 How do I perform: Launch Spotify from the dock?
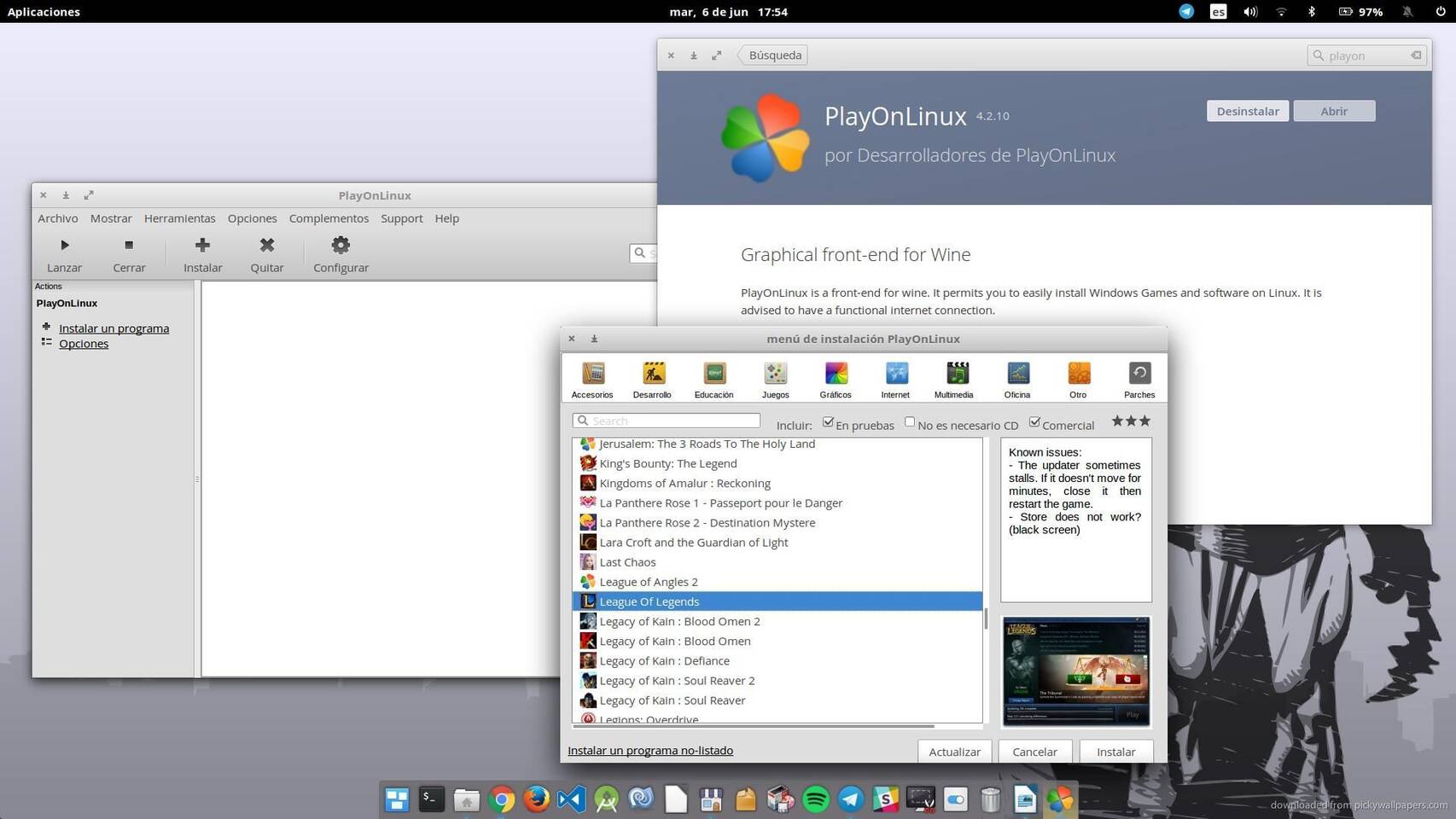[815, 799]
